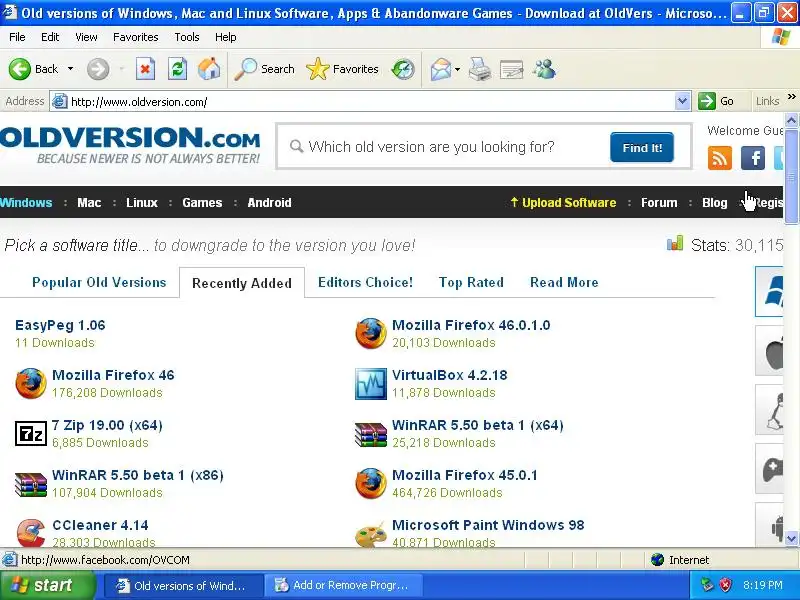Click the Find It! button
800x600 pixels.
(642, 147)
